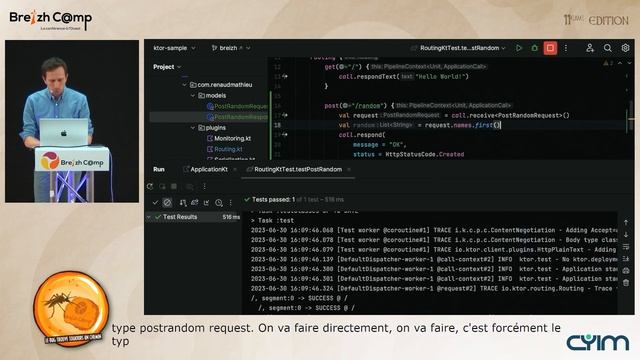Jump down the stacktrace arrow in console
This screenshot has width=640, height=360.
point(626,235)
